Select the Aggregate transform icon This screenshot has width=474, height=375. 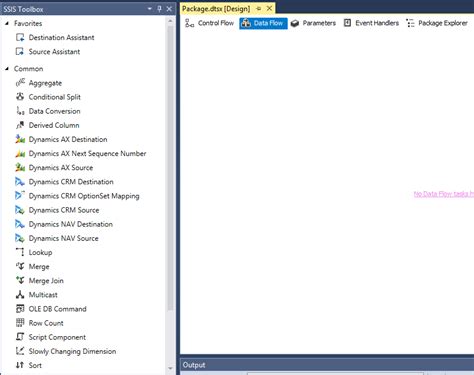coord(20,83)
